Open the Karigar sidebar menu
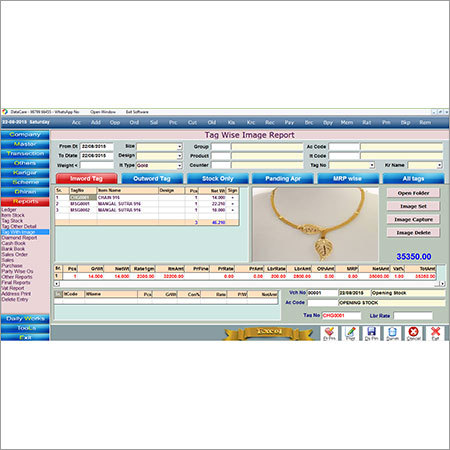Viewport: 450px width, 450px height. pyautogui.click(x=25, y=173)
